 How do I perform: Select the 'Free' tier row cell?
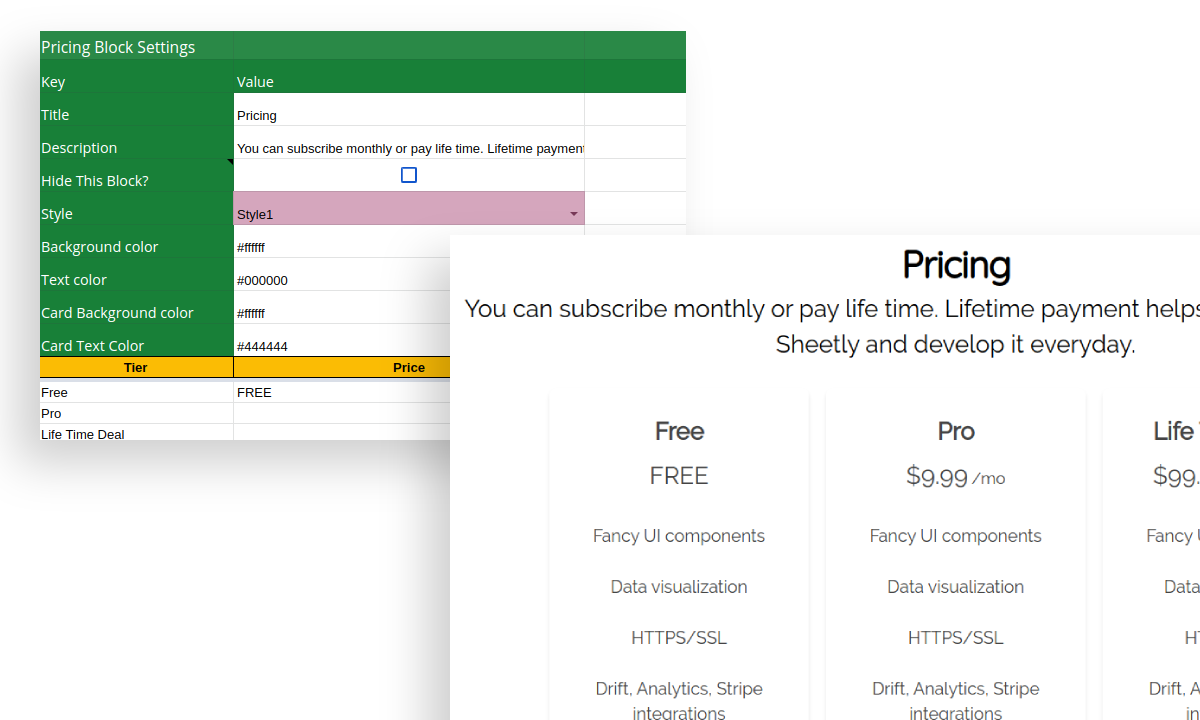137,392
